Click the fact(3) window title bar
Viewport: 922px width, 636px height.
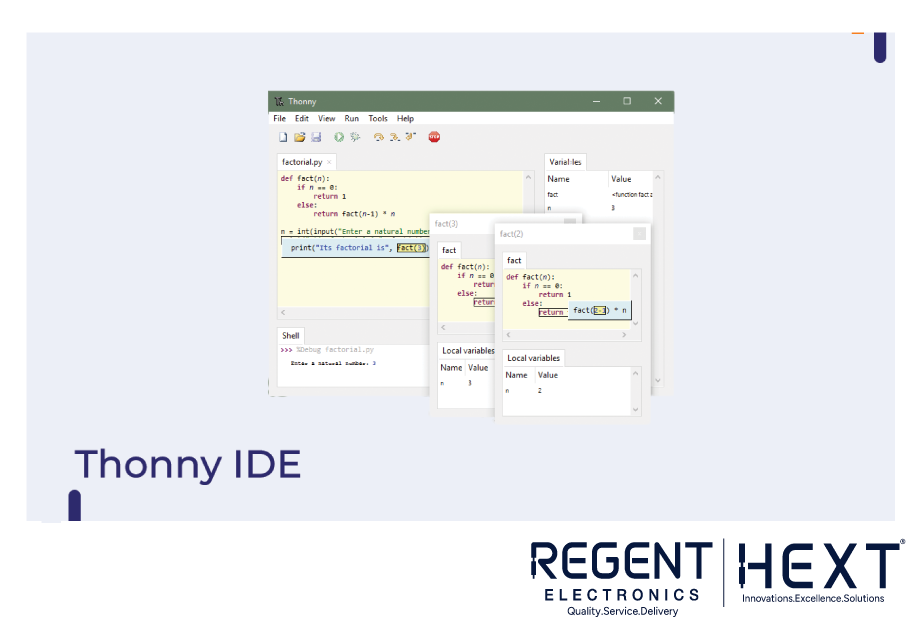click(x=506, y=223)
